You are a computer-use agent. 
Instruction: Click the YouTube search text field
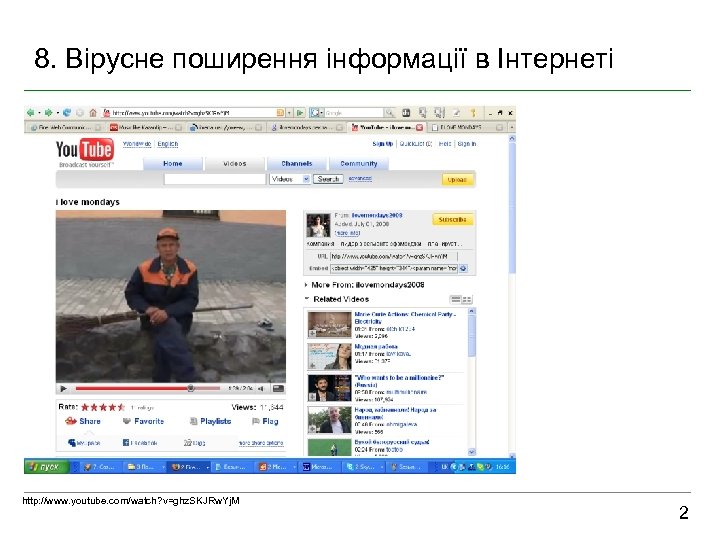pyautogui.click(x=215, y=179)
